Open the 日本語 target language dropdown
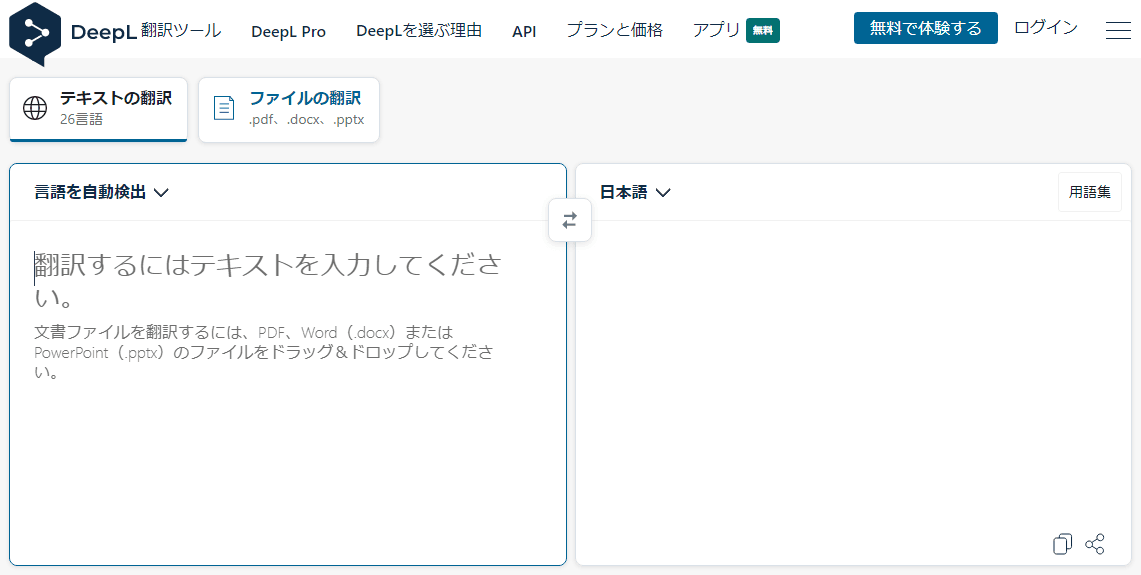Screen dimensions: 1141x575 coord(635,192)
